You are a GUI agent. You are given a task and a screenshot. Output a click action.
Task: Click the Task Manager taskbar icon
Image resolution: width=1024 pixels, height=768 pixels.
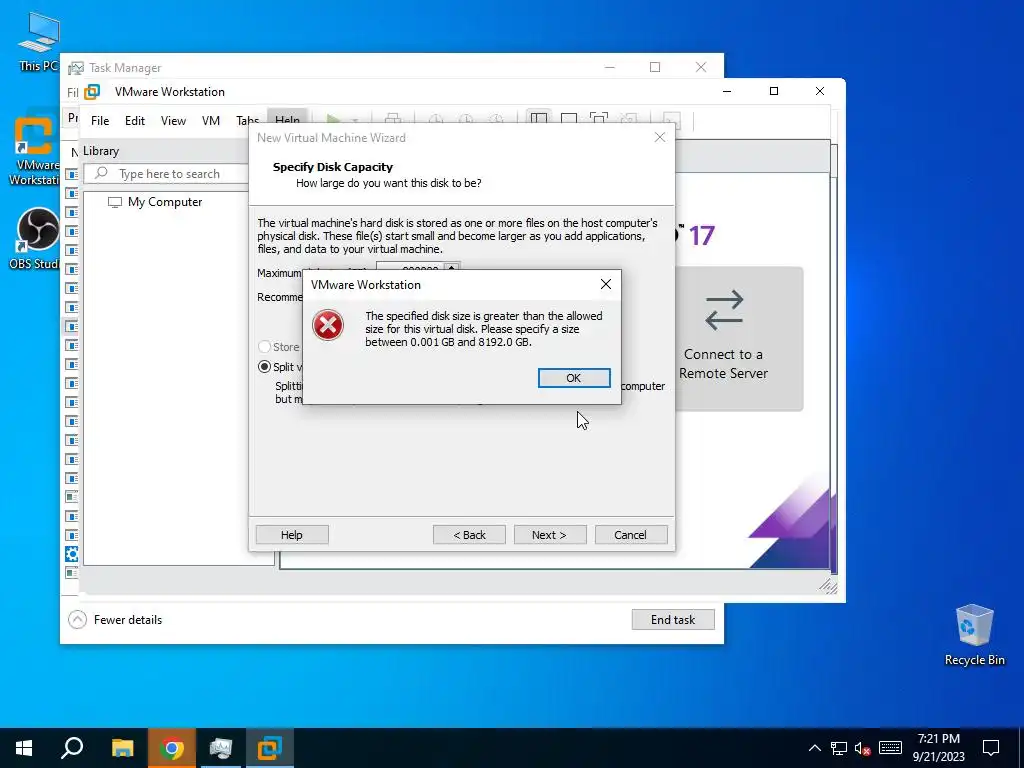(221, 748)
